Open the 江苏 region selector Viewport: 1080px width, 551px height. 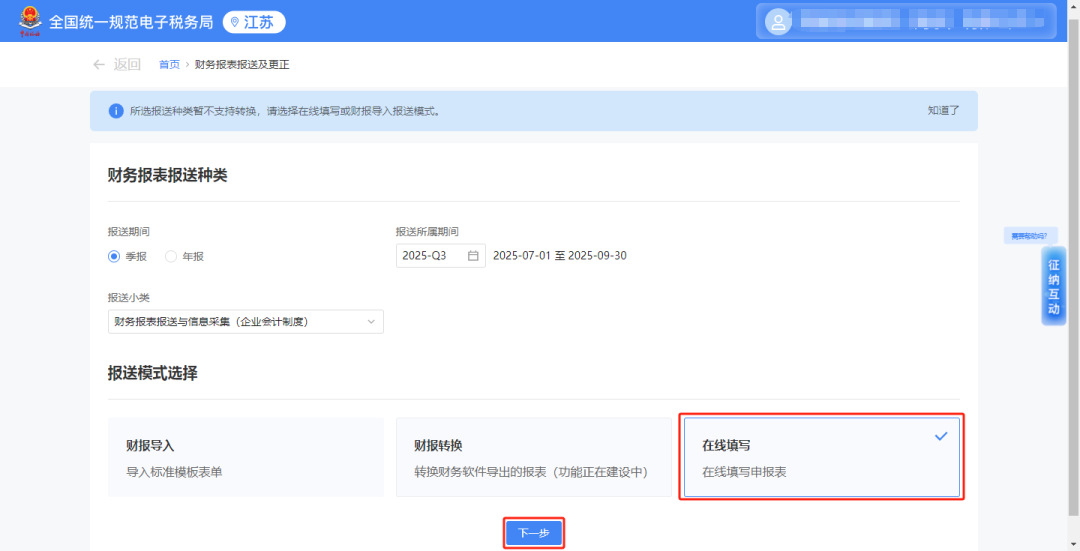pos(254,22)
